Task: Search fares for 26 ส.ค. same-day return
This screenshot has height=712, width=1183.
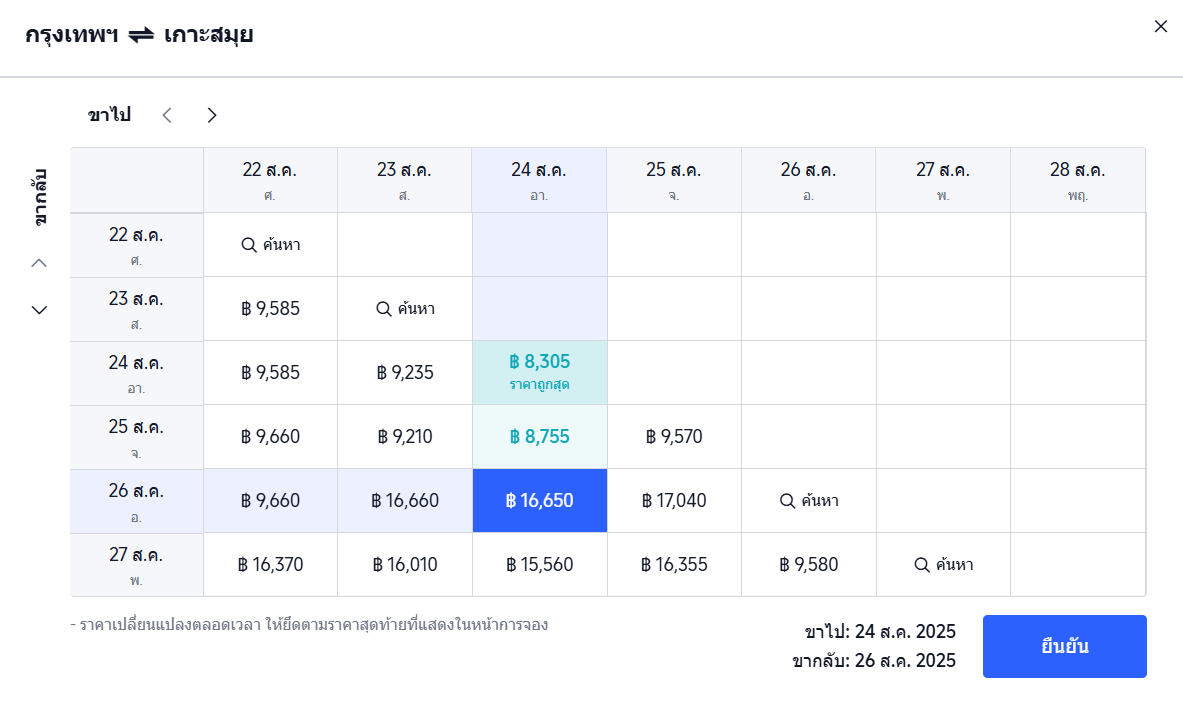Action: pos(809,500)
